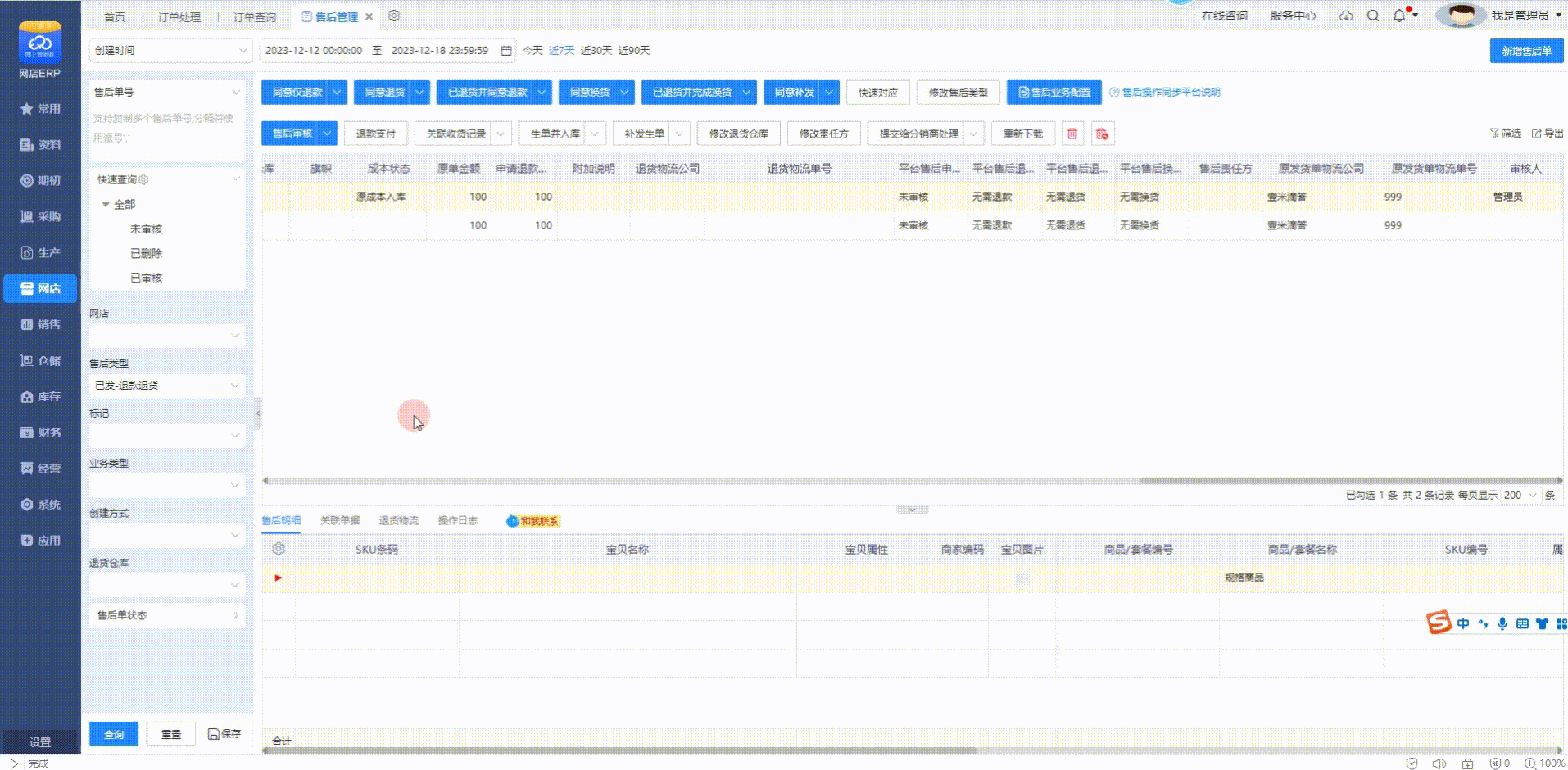This screenshot has height=770, width=1568.
Task: Click the tab settings gear beside 售后管理
Action: click(x=394, y=16)
